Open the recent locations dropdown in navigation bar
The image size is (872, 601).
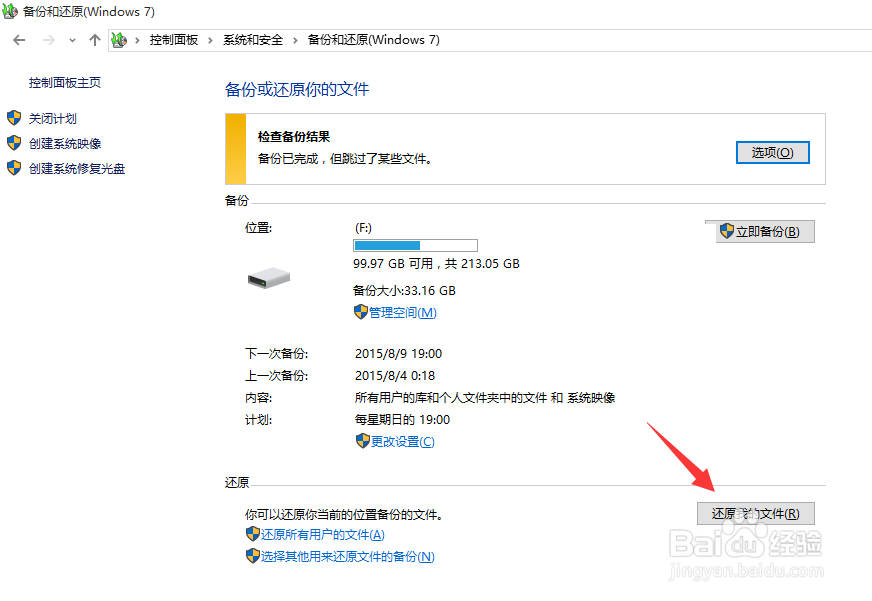(70, 40)
